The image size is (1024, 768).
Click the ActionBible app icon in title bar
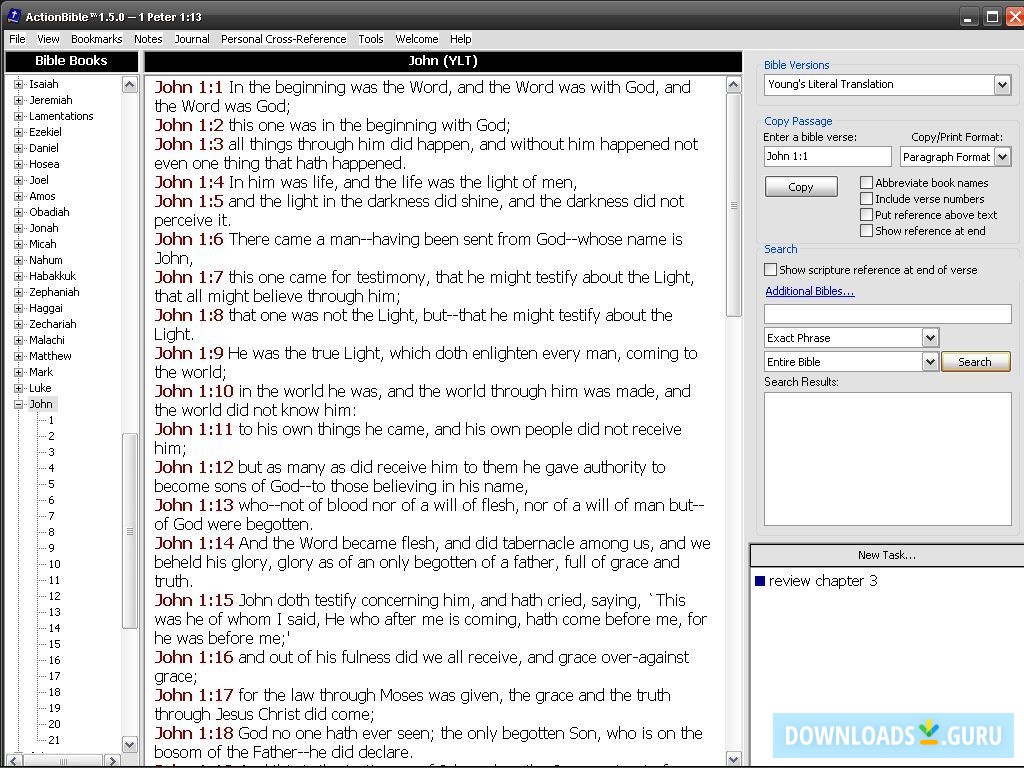pyautogui.click(x=13, y=16)
